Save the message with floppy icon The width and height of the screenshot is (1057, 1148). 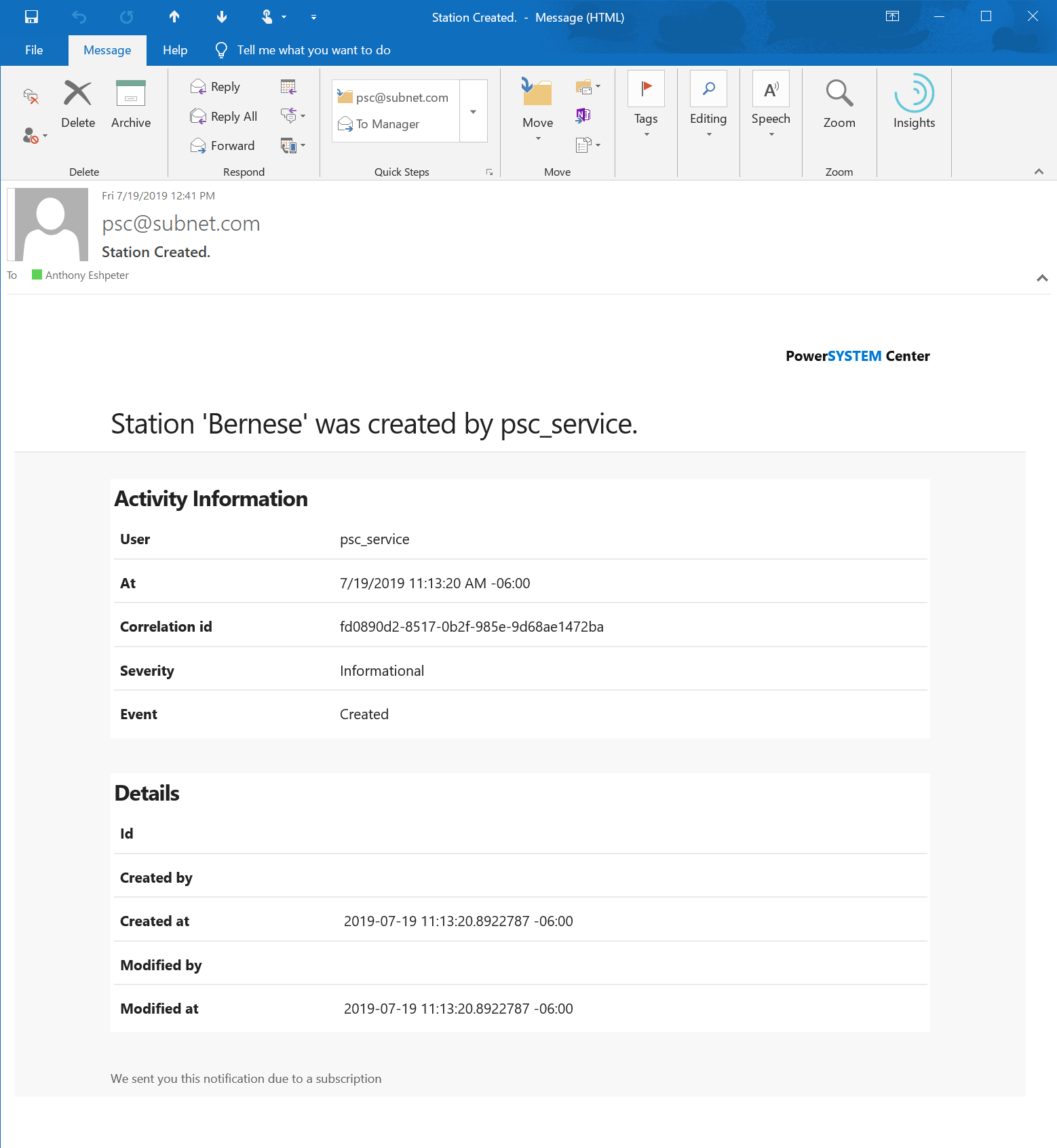click(x=31, y=17)
